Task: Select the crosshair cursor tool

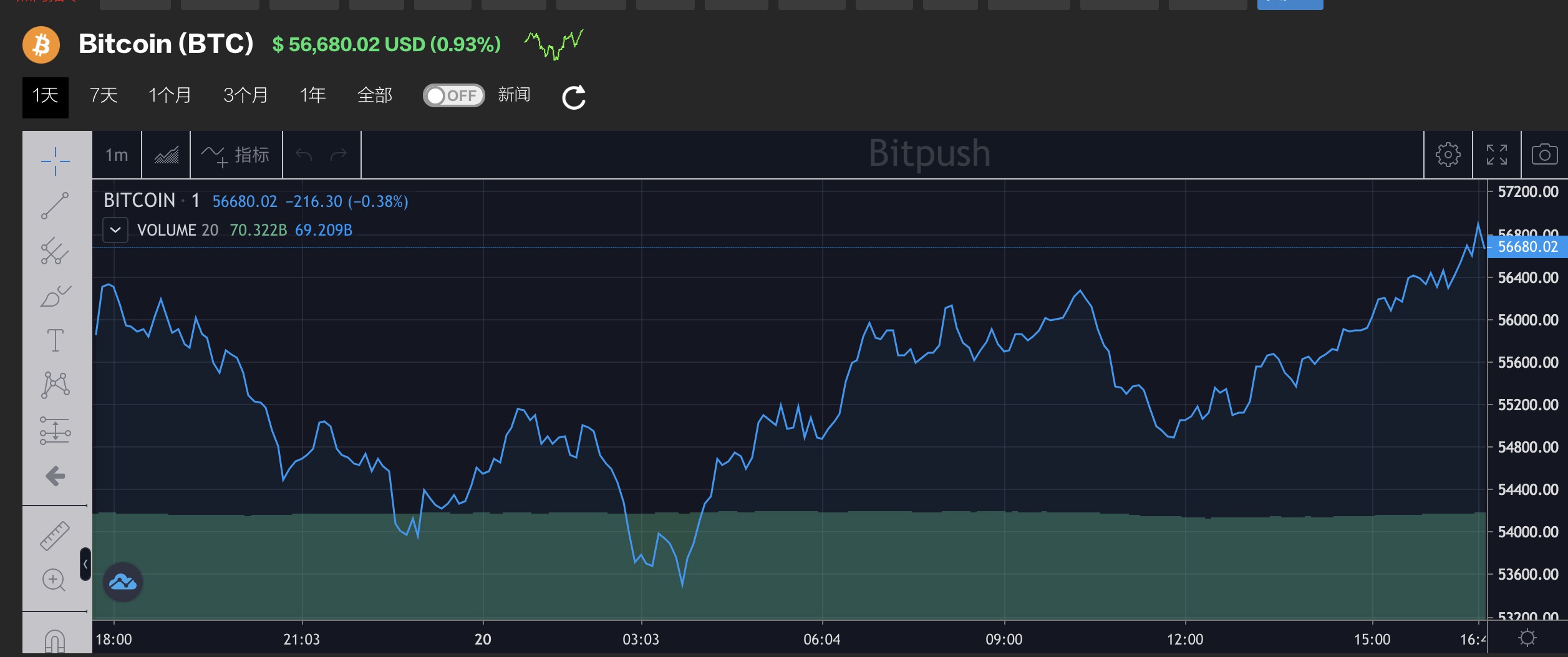Action: click(55, 161)
